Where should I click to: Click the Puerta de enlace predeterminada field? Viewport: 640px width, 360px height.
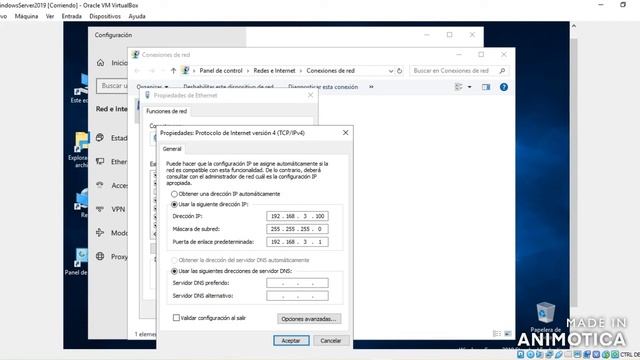coord(297,242)
